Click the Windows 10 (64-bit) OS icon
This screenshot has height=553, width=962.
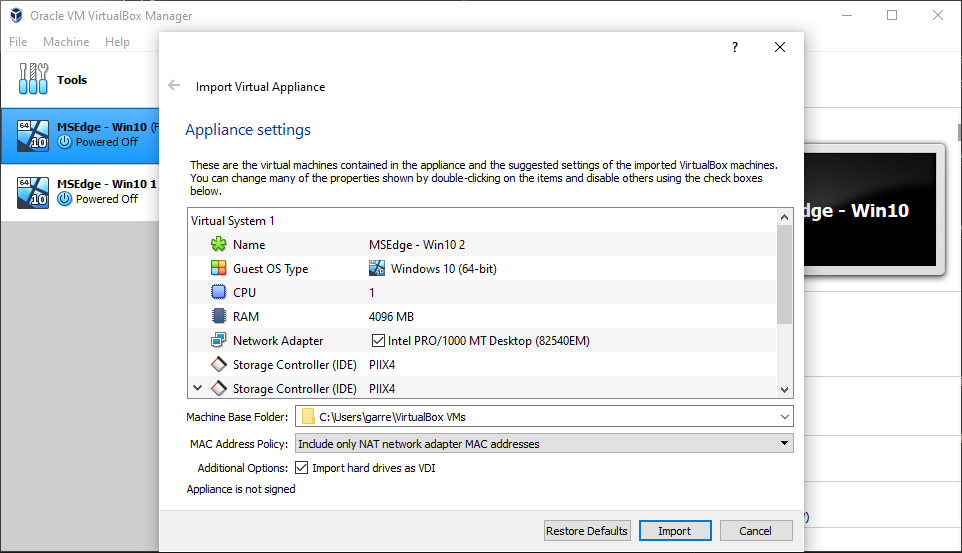[377, 268]
